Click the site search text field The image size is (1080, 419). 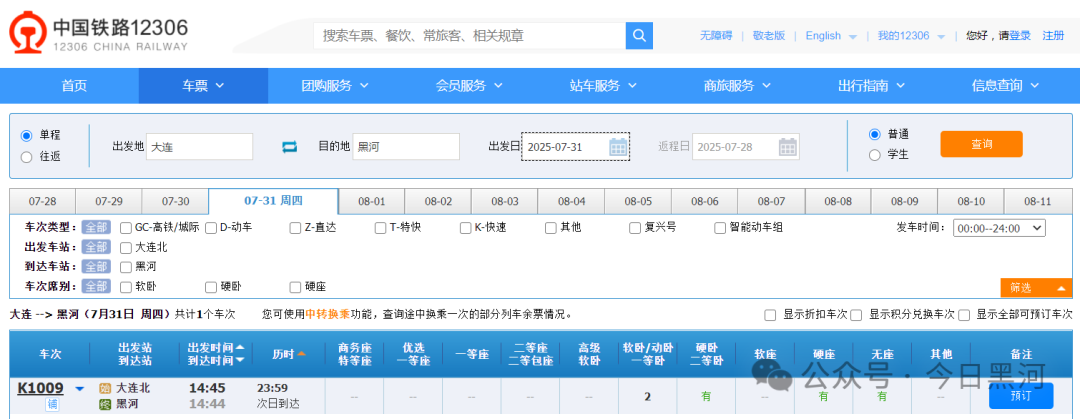click(x=470, y=35)
